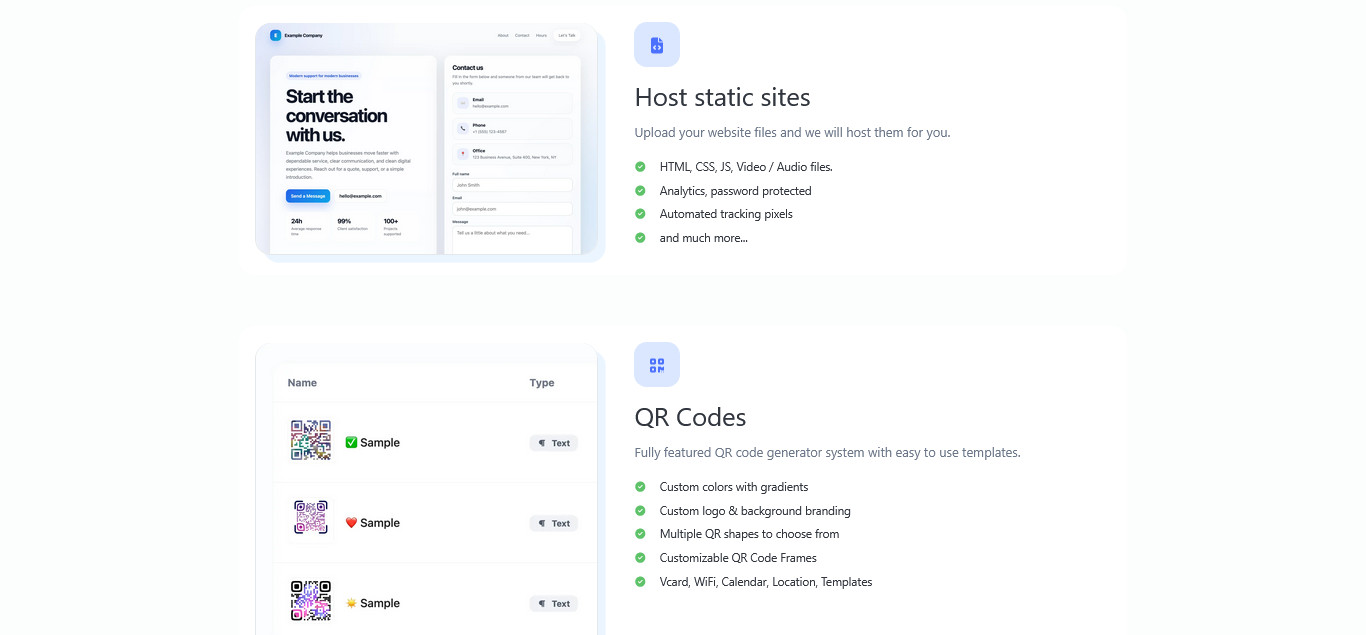1366x635 pixels.
Task: Open the heart Sample QR code thumbnail
Action: (311, 517)
